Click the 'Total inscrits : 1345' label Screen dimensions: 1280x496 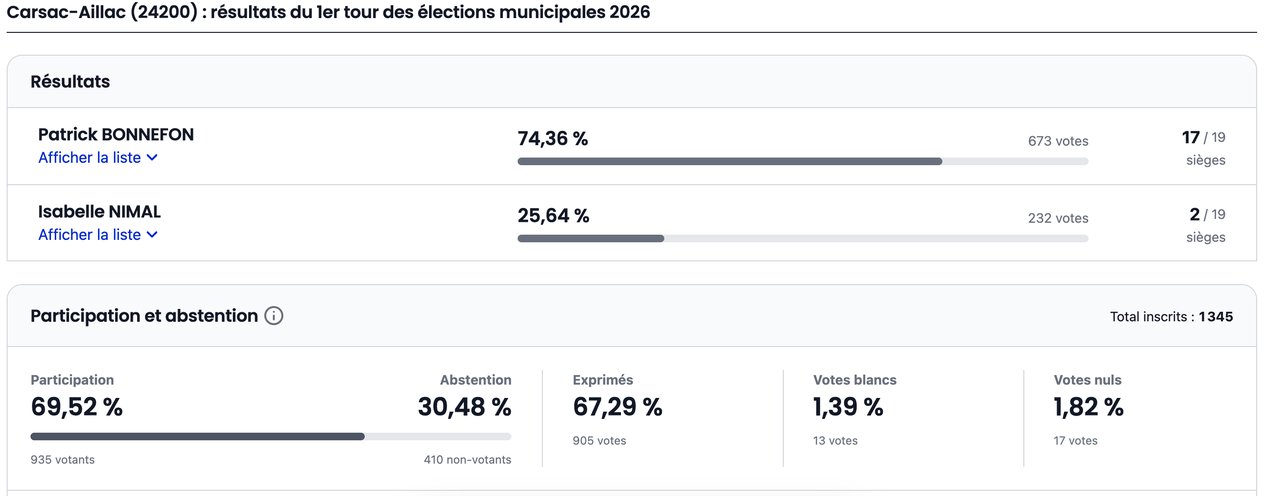(1171, 317)
